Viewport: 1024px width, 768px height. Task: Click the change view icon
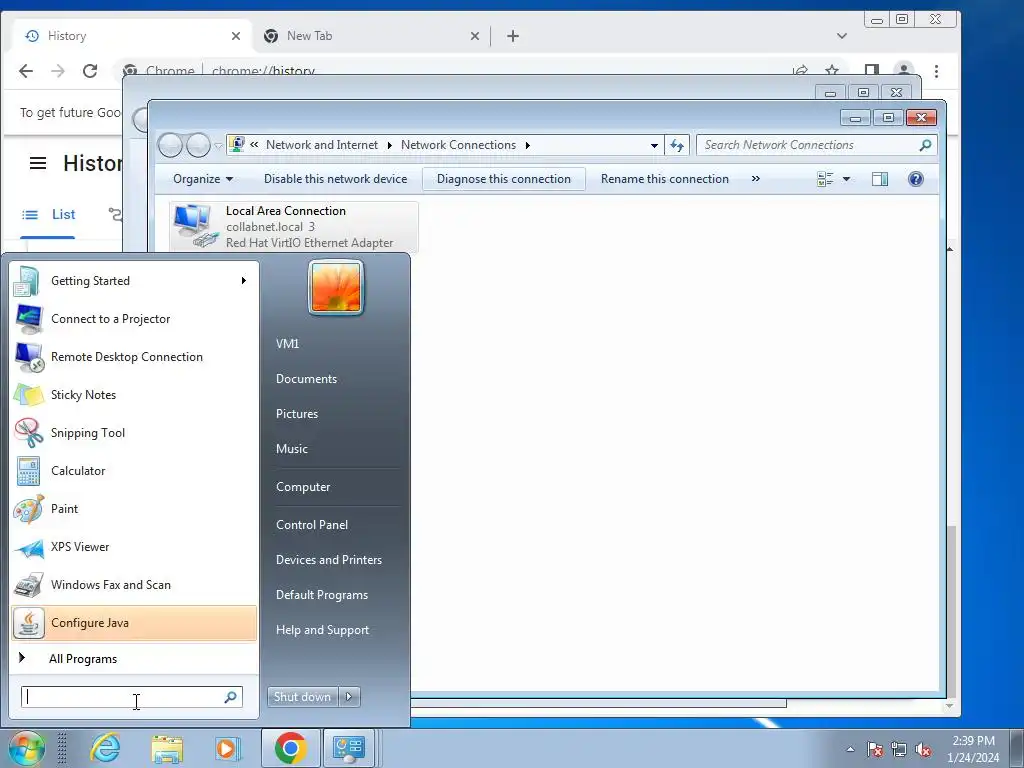(825, 179)
